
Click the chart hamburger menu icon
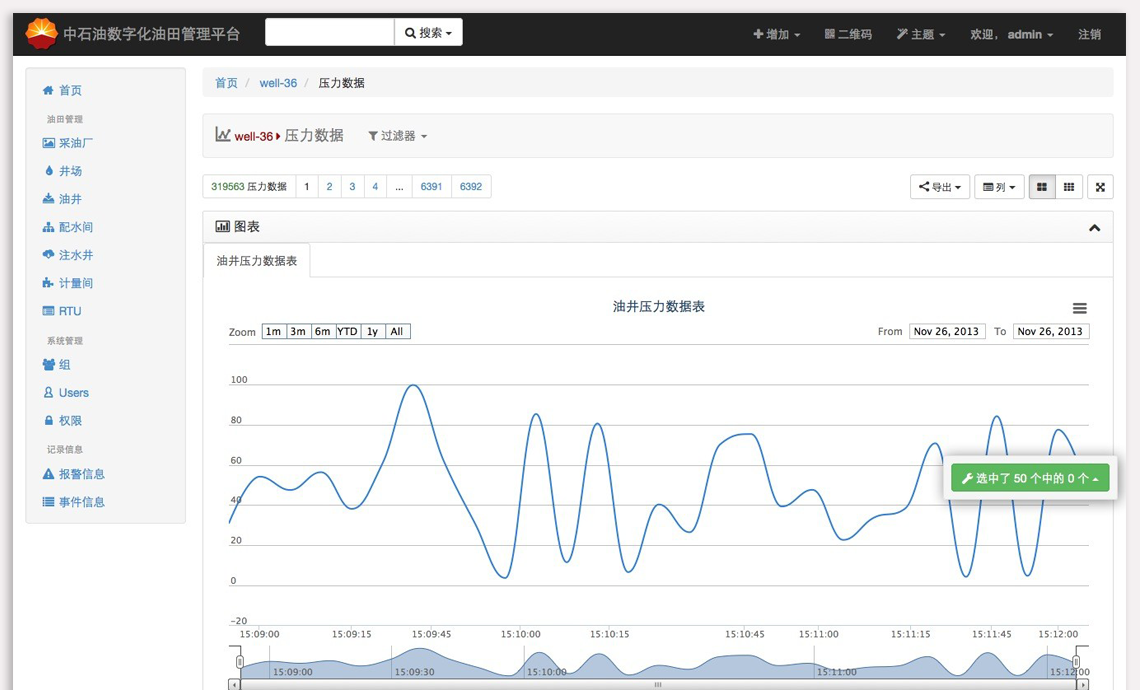[1079, 309]
